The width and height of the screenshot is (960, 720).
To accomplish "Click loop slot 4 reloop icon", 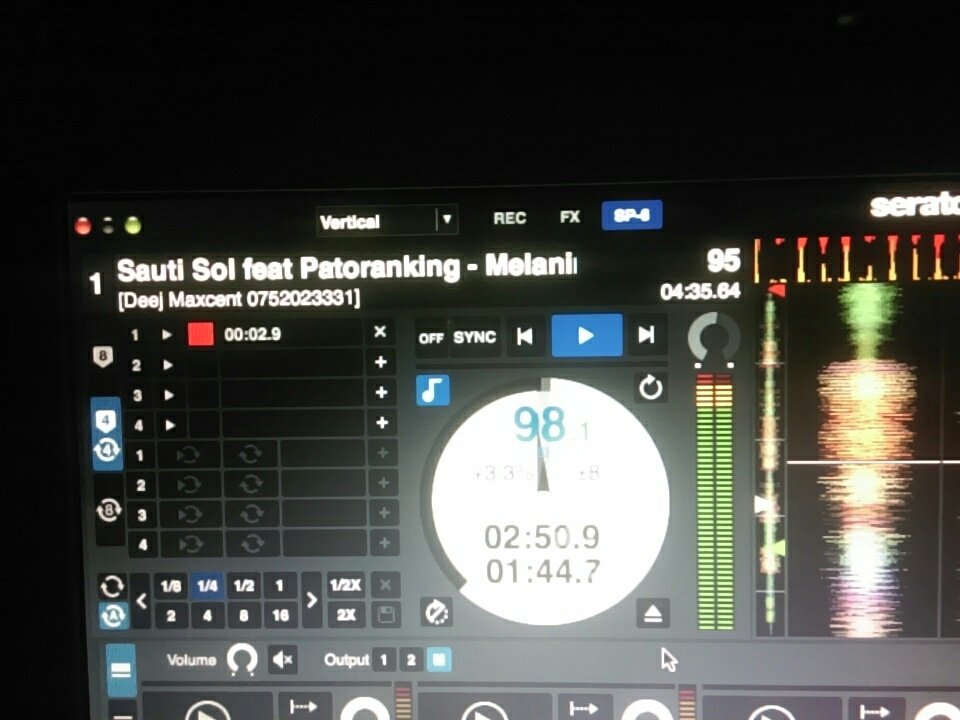I will 252,543.
